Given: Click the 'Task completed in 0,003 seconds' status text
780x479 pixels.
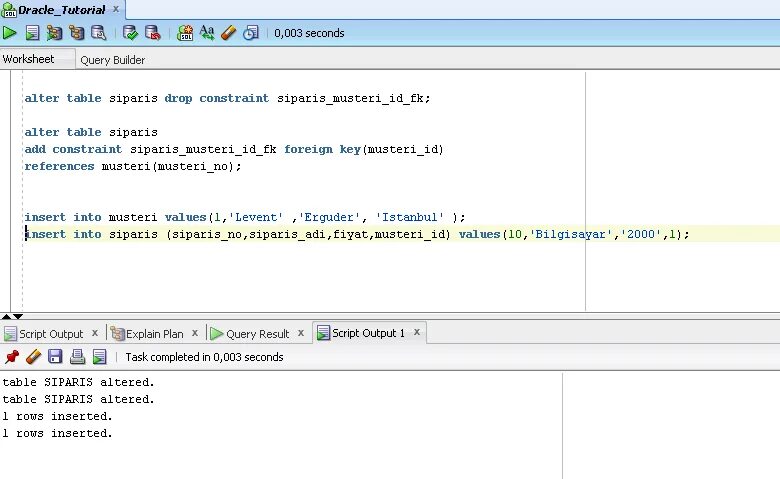Looking at the screenshot, I should coord(204,357).
